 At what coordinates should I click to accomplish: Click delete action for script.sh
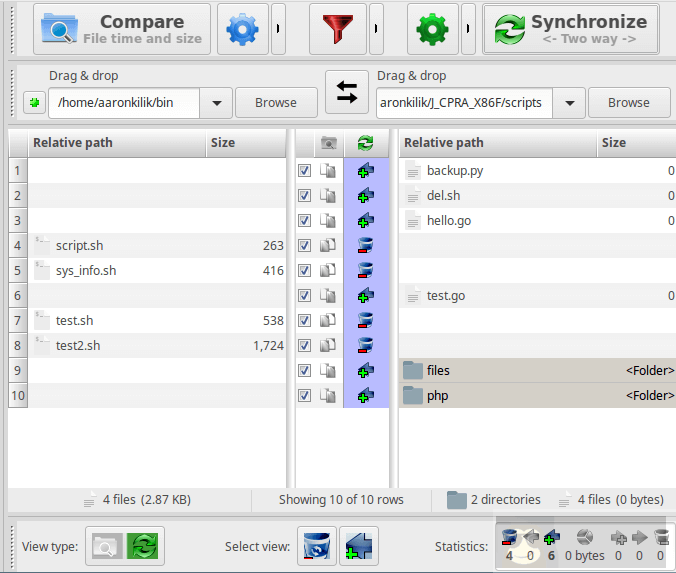click(366, 246)
